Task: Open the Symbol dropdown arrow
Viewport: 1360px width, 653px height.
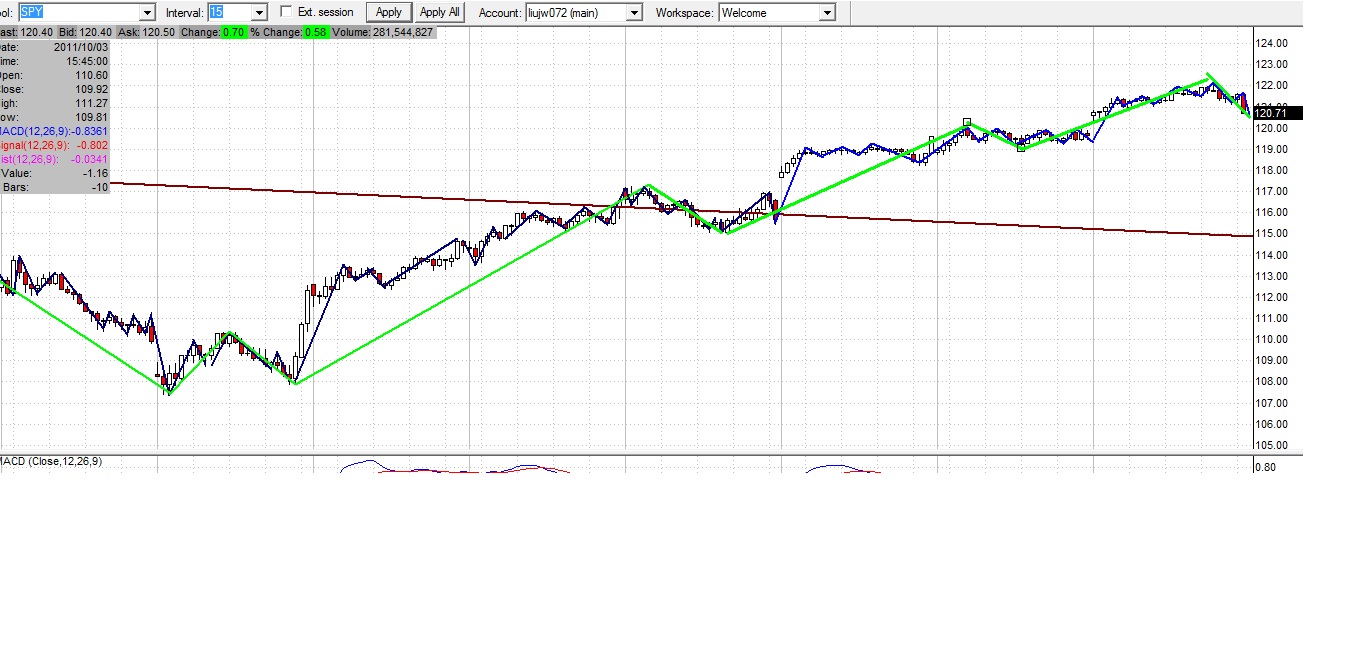Action: 148,12
